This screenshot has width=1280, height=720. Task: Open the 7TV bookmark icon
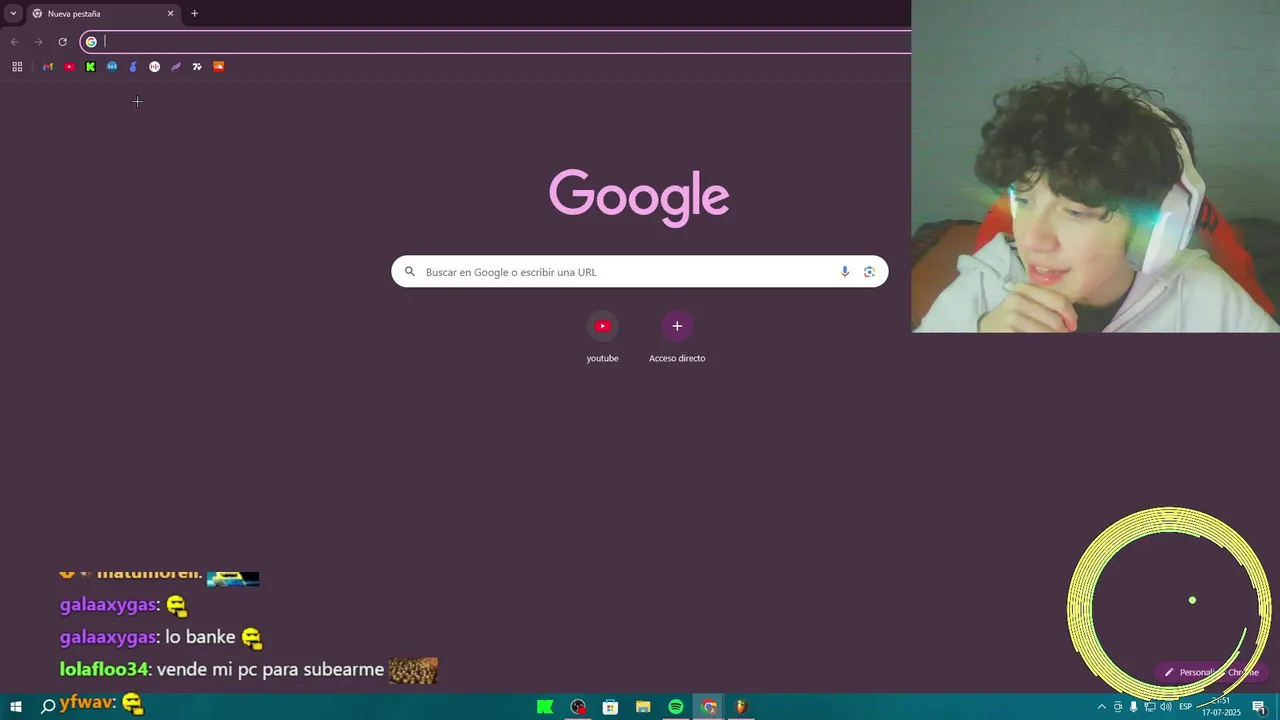(197, 67)
